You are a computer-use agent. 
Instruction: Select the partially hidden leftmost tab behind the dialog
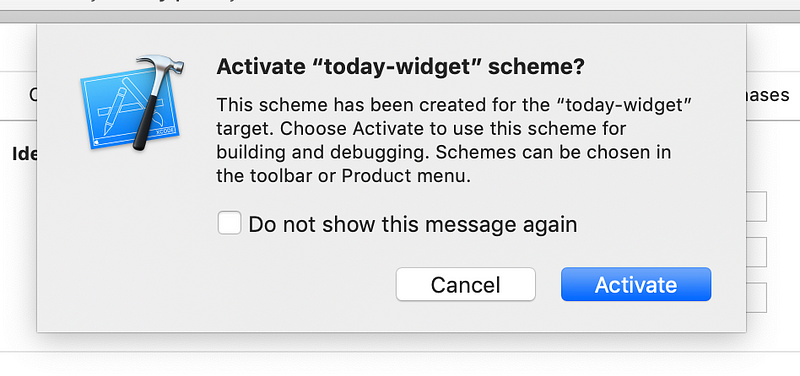[33, 95]
